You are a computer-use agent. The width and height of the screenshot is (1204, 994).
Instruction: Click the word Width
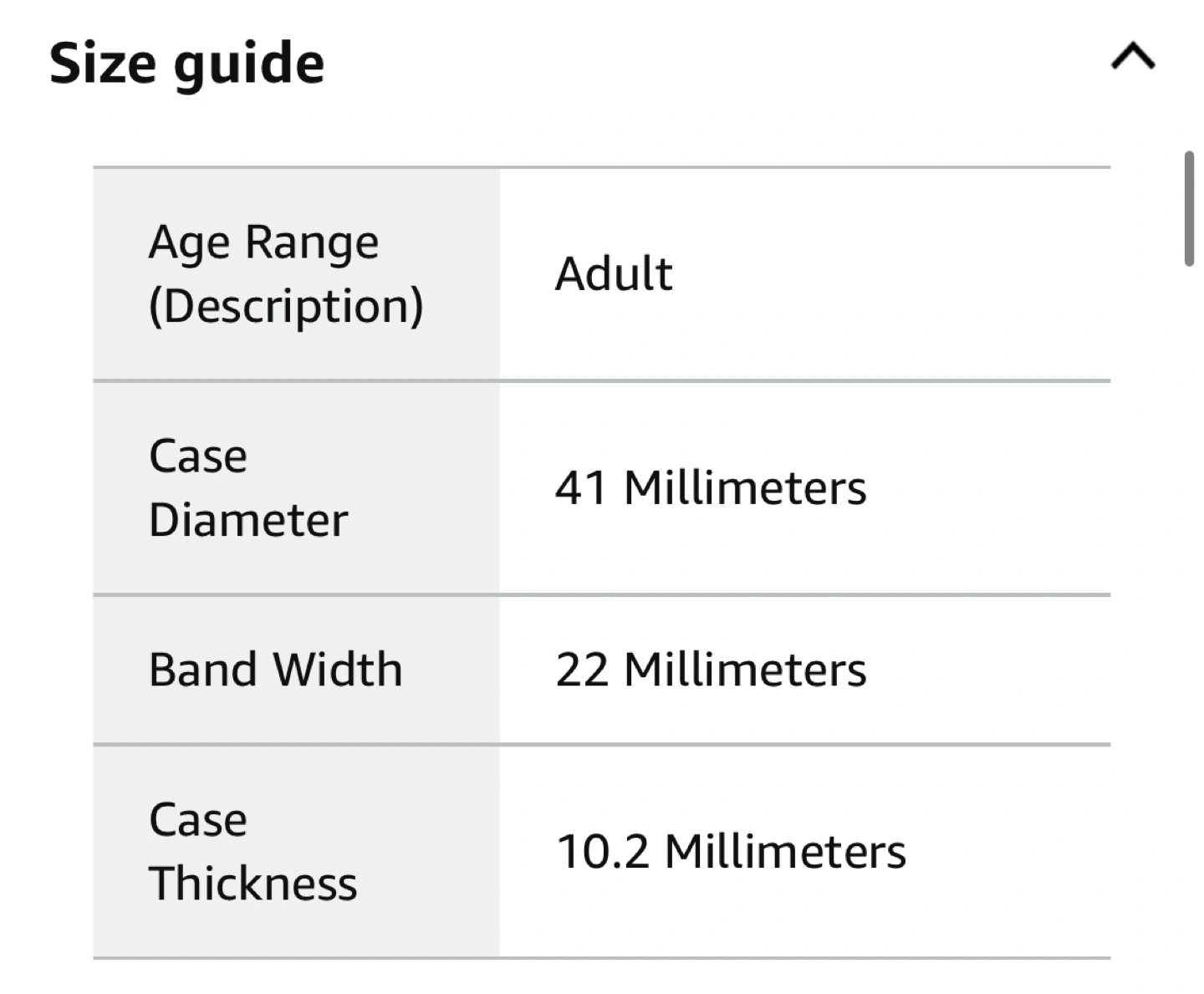(x=339, y=670)
